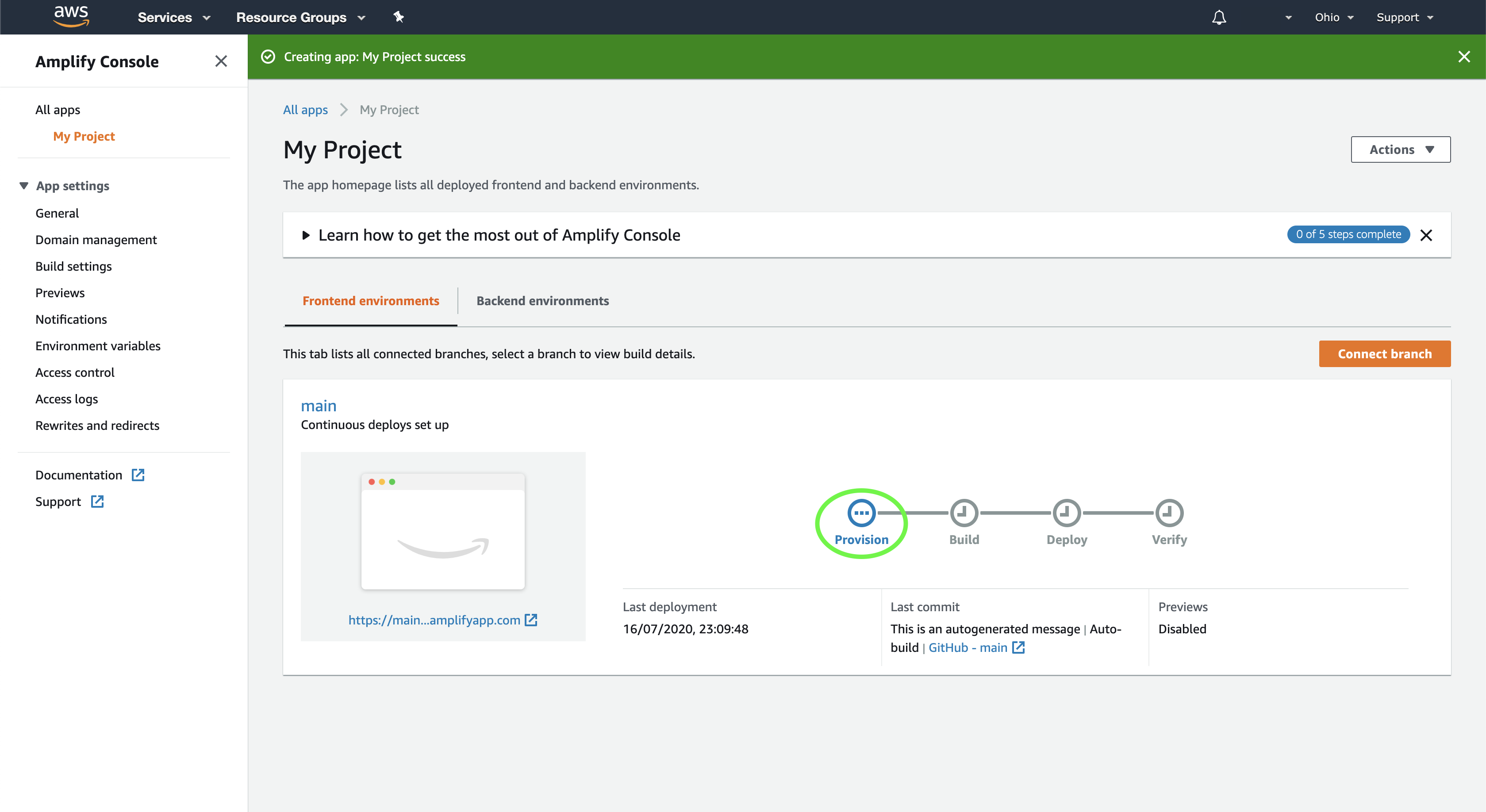Image resolution: width=1486 pixels, height=812 pixels.
Task: Click the Deploy stage clock icon
Action: [x=1067, y=513]
